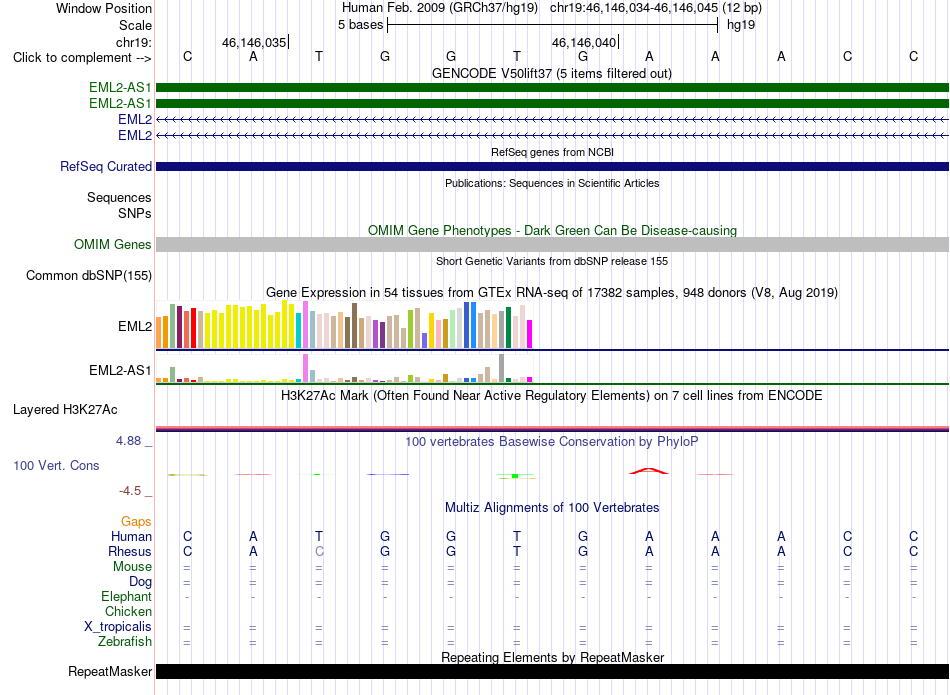Image resolution: width=950 pixels, height=695 pixels.
Task: Click '100 vertebrates Basewise Conservation by PhyloP'
Action: pos(551,442)
